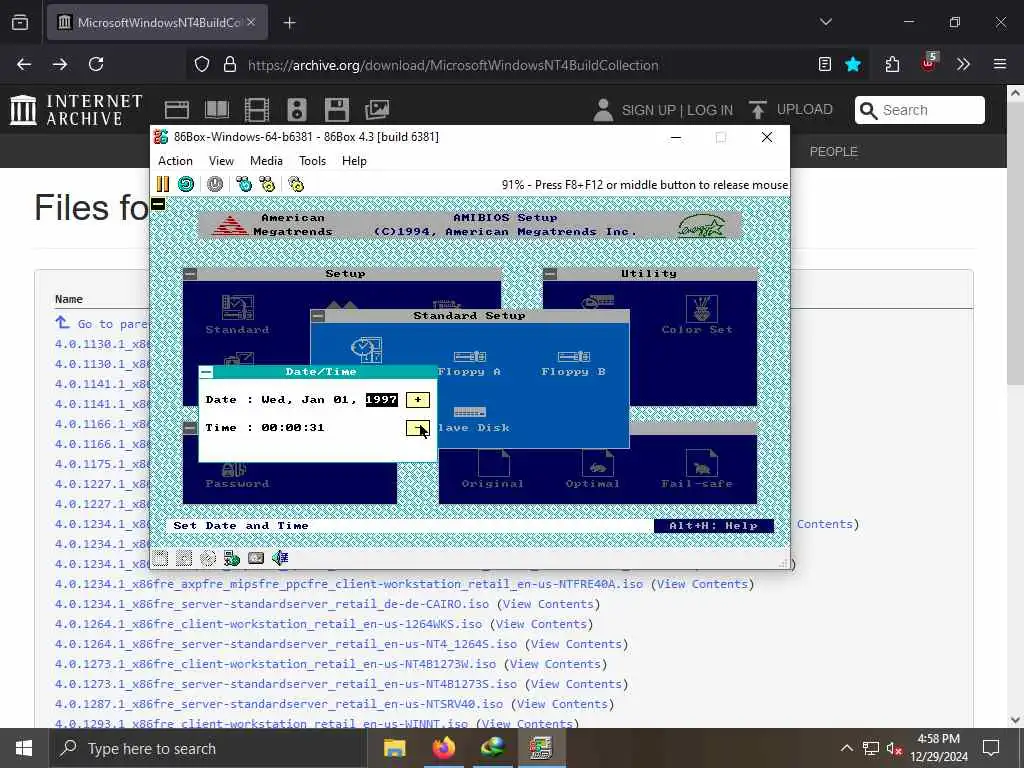This screenshot has height=768, width=1024.
Task: Decrease date value with minus button
Action: tap(418, 428)
